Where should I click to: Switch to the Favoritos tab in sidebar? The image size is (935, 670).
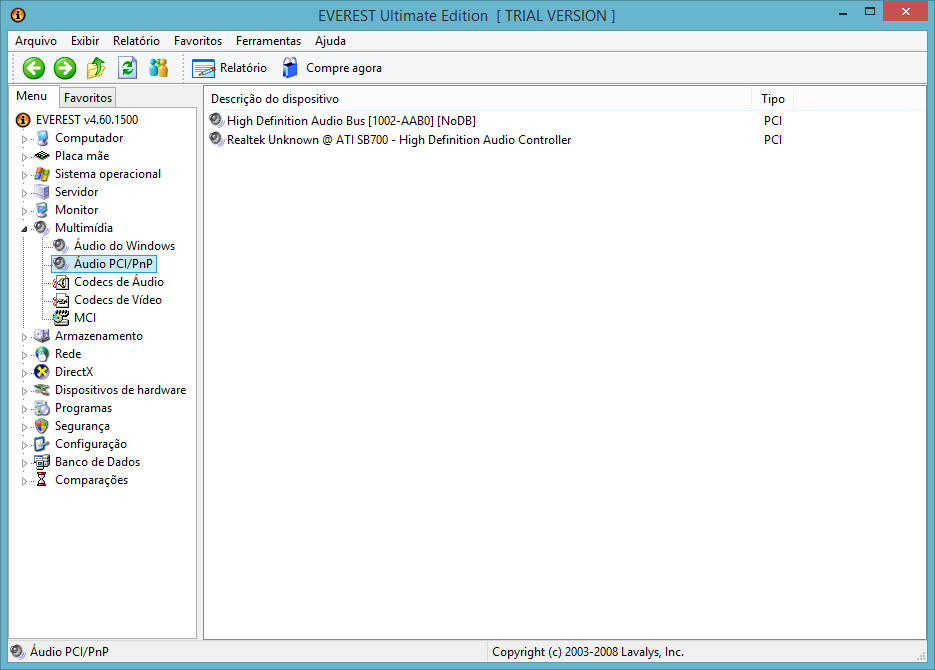(88, 98)
